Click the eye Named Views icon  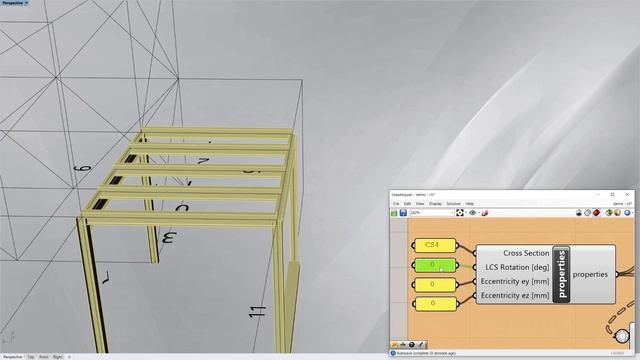473,213
